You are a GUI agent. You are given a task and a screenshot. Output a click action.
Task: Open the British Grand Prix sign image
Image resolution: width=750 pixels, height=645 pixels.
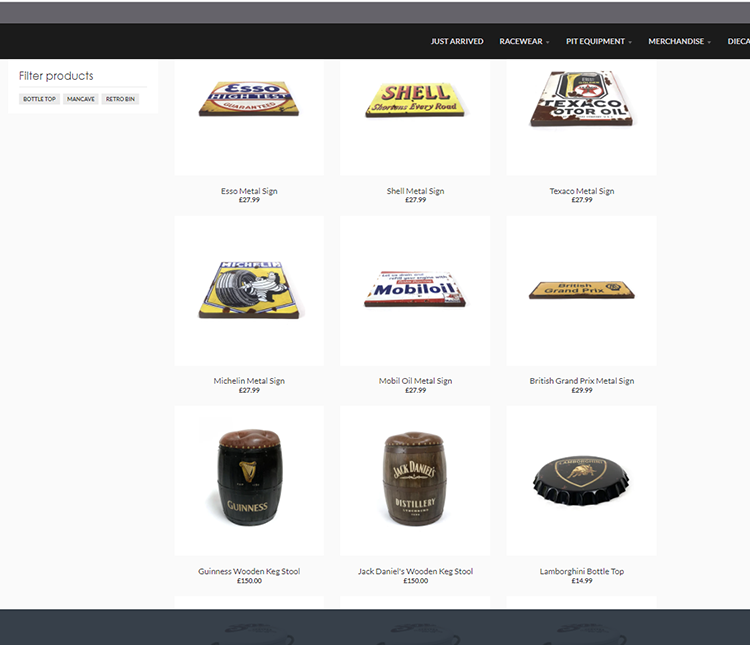coord(582,290)
